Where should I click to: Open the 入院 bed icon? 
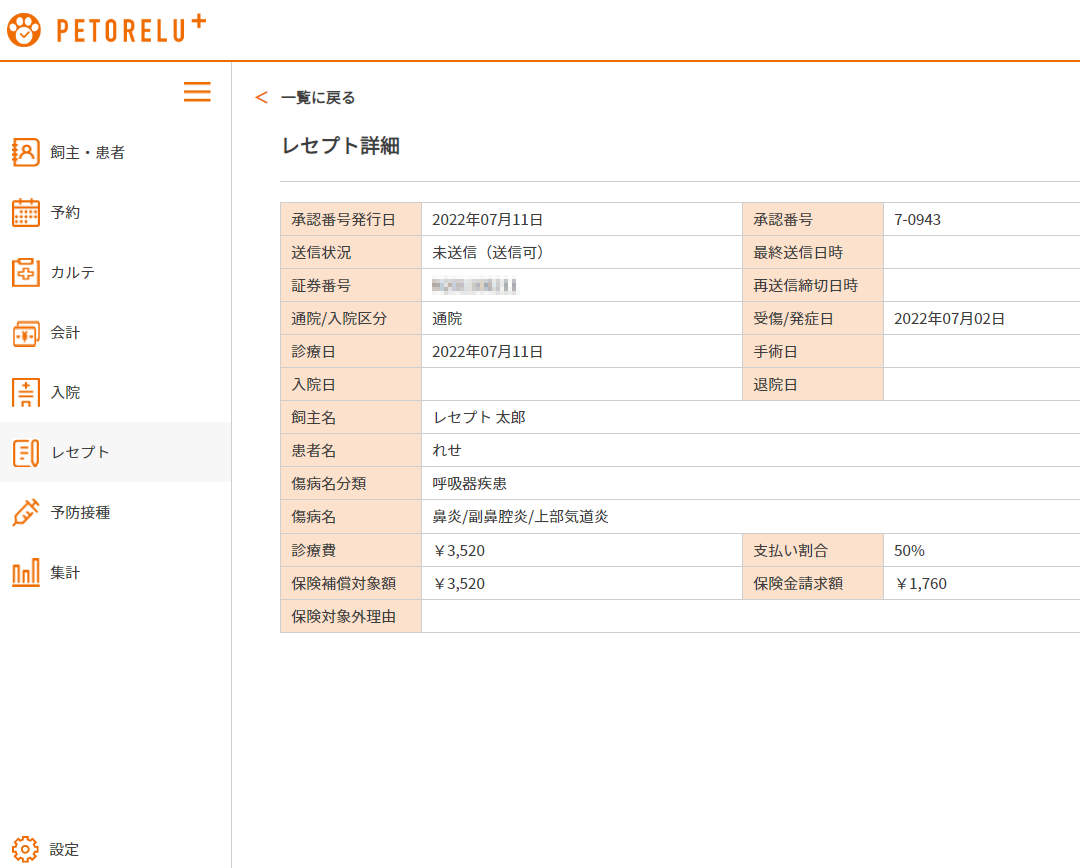point(25,393)
